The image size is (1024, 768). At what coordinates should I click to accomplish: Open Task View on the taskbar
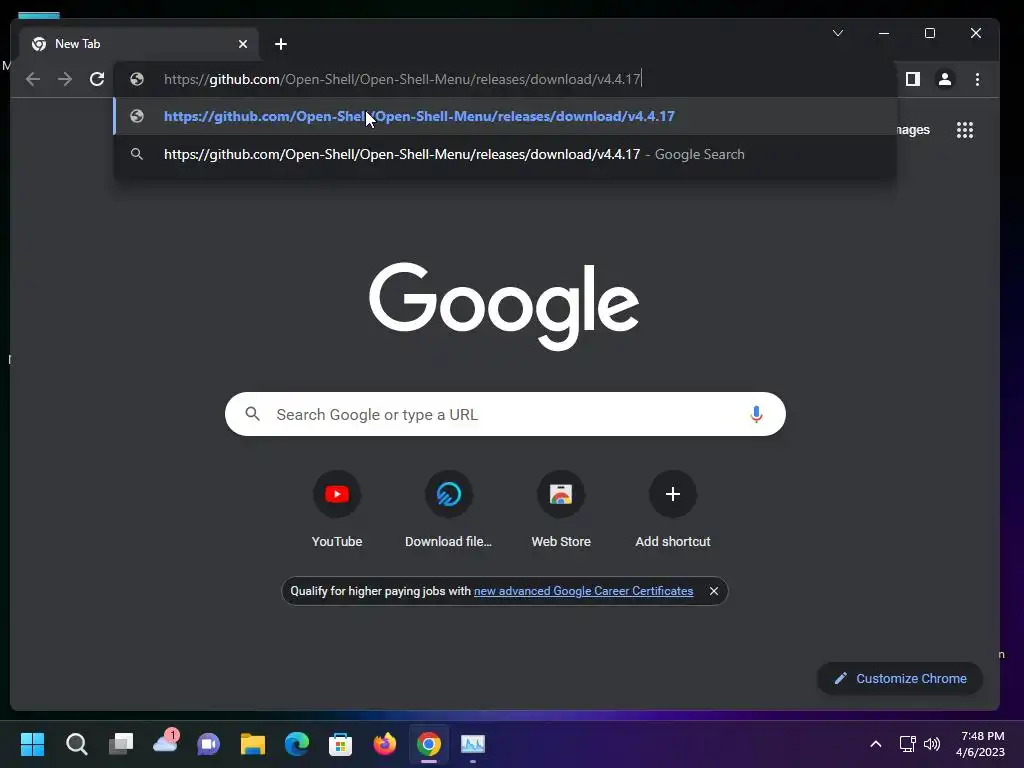(x=121, y=744)
